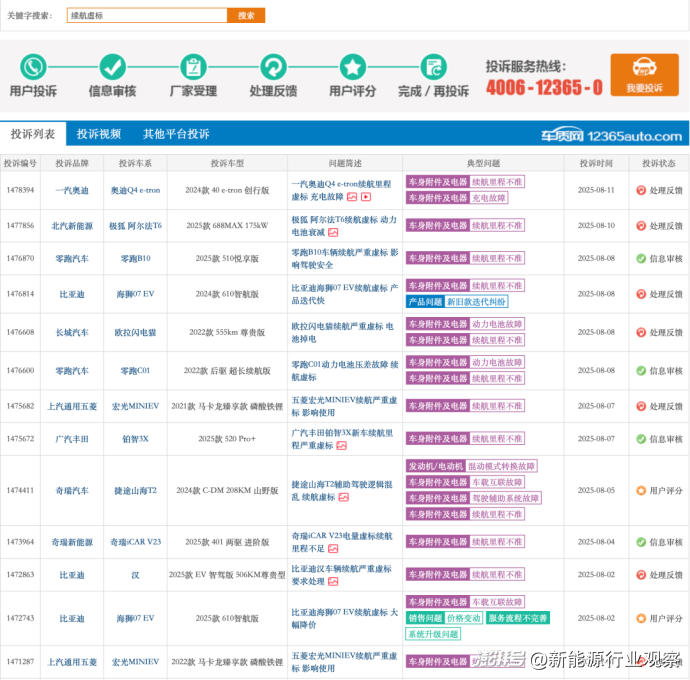Switch to the 投诉列表 tab

(33, 134)
